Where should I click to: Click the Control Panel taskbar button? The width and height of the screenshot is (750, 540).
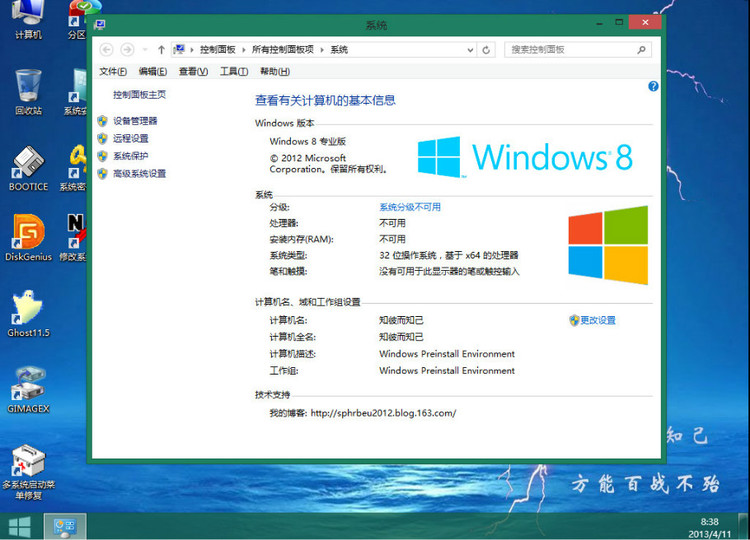click(x=65, y=527)
